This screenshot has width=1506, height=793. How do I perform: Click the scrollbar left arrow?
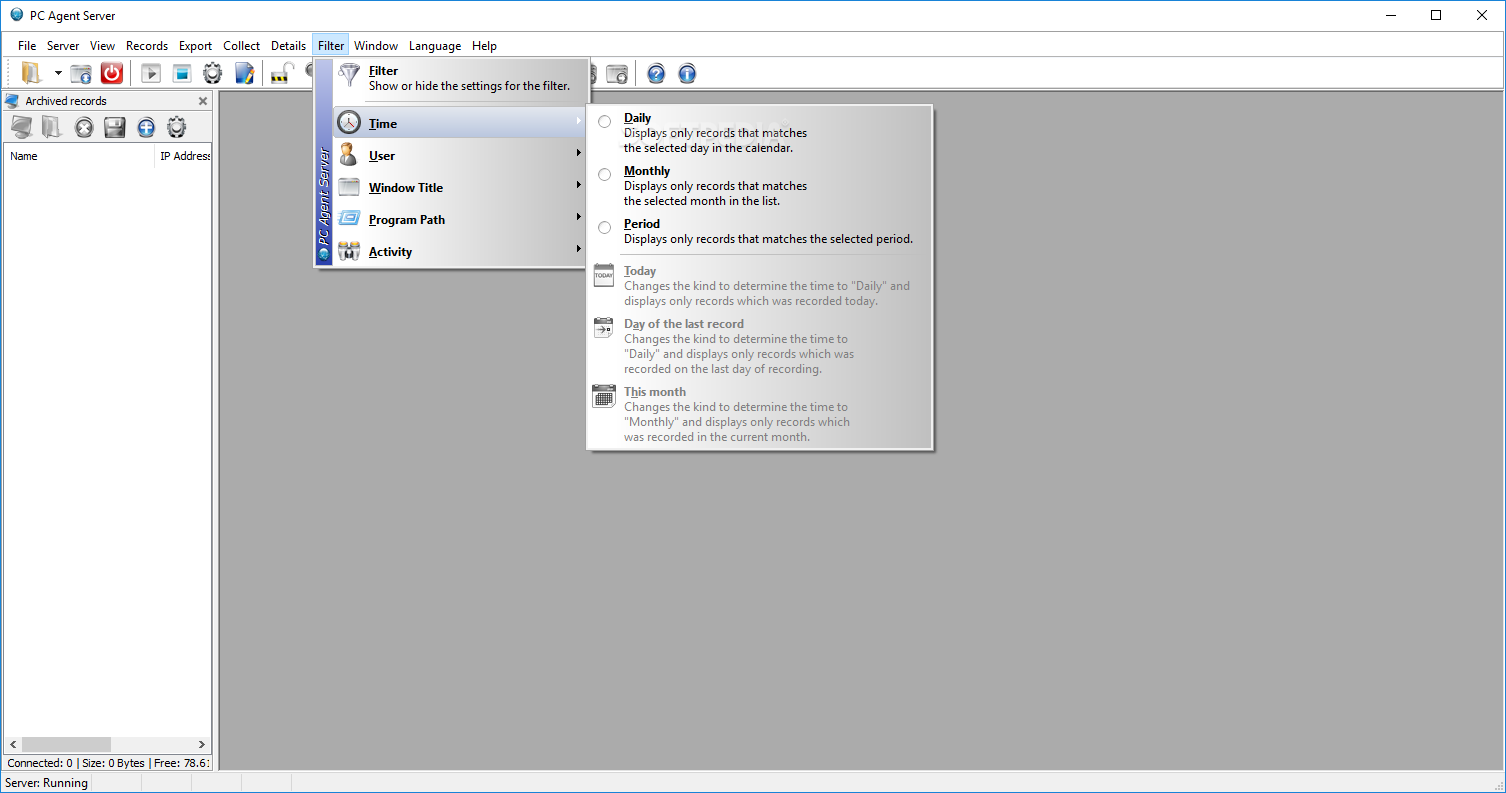pyautogui.click(x=13, y=744)
